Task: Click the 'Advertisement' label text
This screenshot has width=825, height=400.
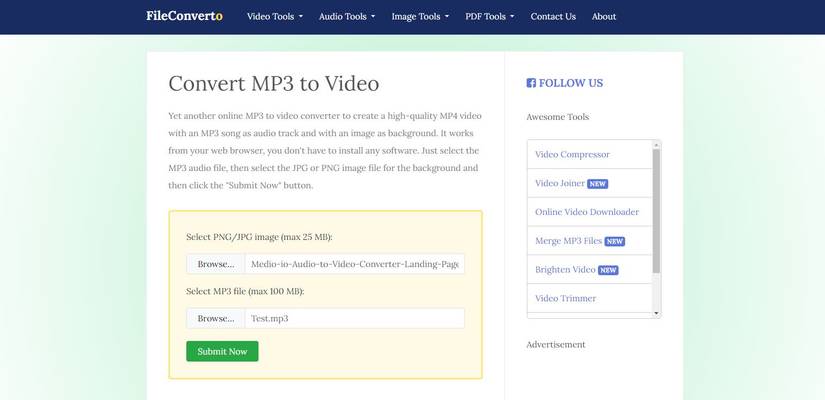Action: (556, 344)
